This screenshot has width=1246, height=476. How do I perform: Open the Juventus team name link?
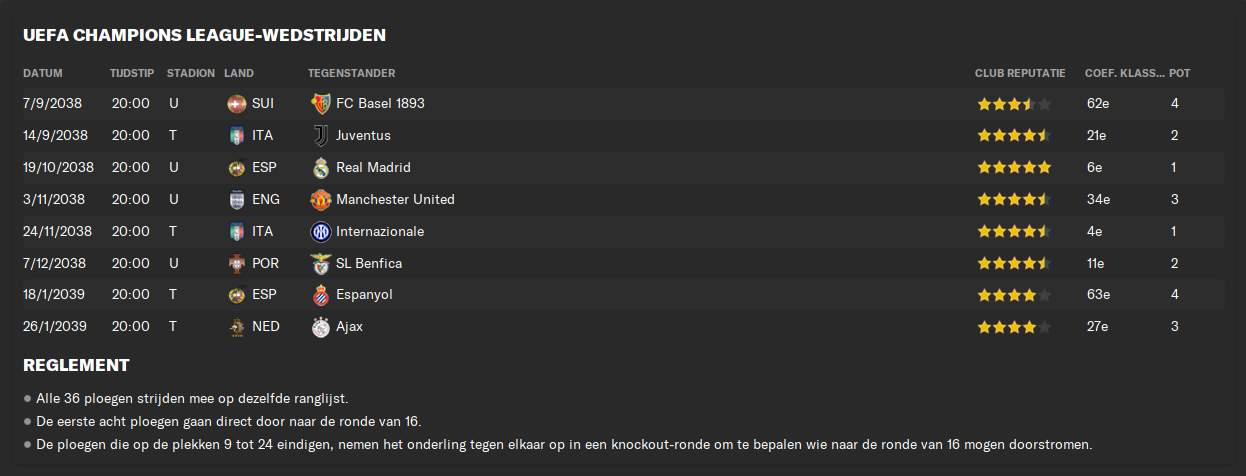(x=363, y=135)
